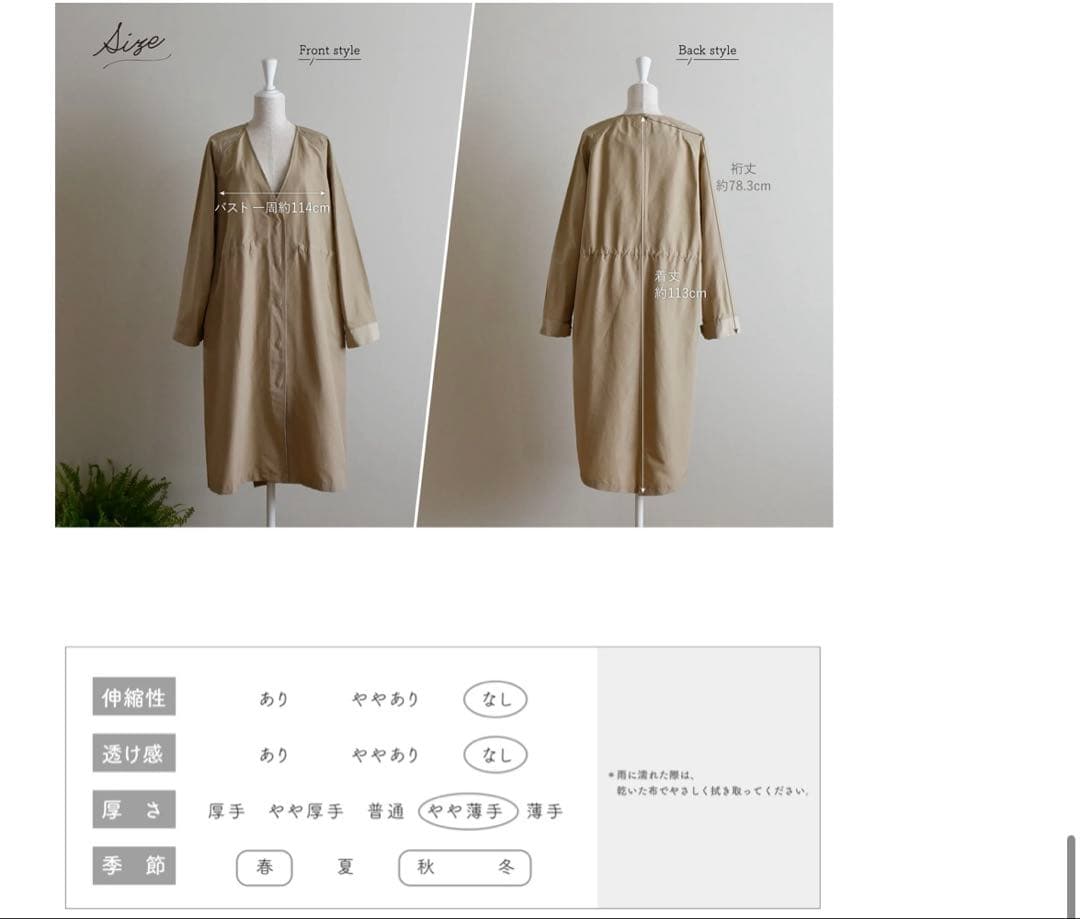The height and width of the screenshot is (919, 1080).
Task: Select 春 season option
Action: [264, 867]
